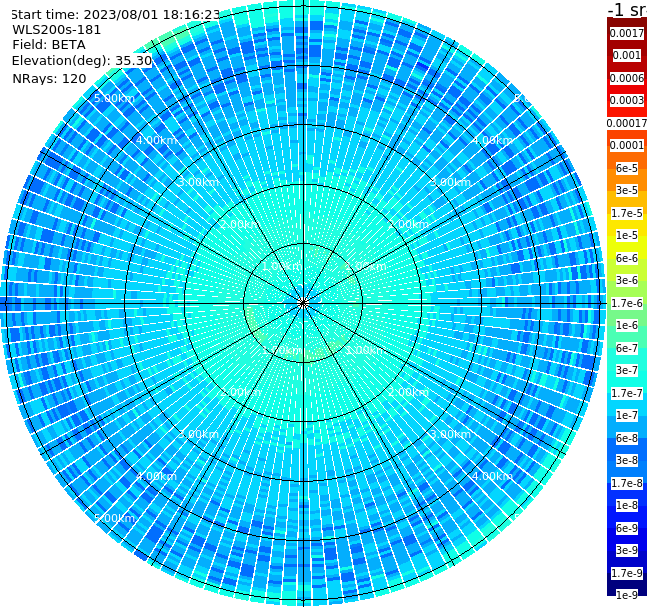Viewport: 647px width, 607px height.
Task: Select the "3e-6" colorbar value
Action: pyautogui.click(x=627, y=280)
